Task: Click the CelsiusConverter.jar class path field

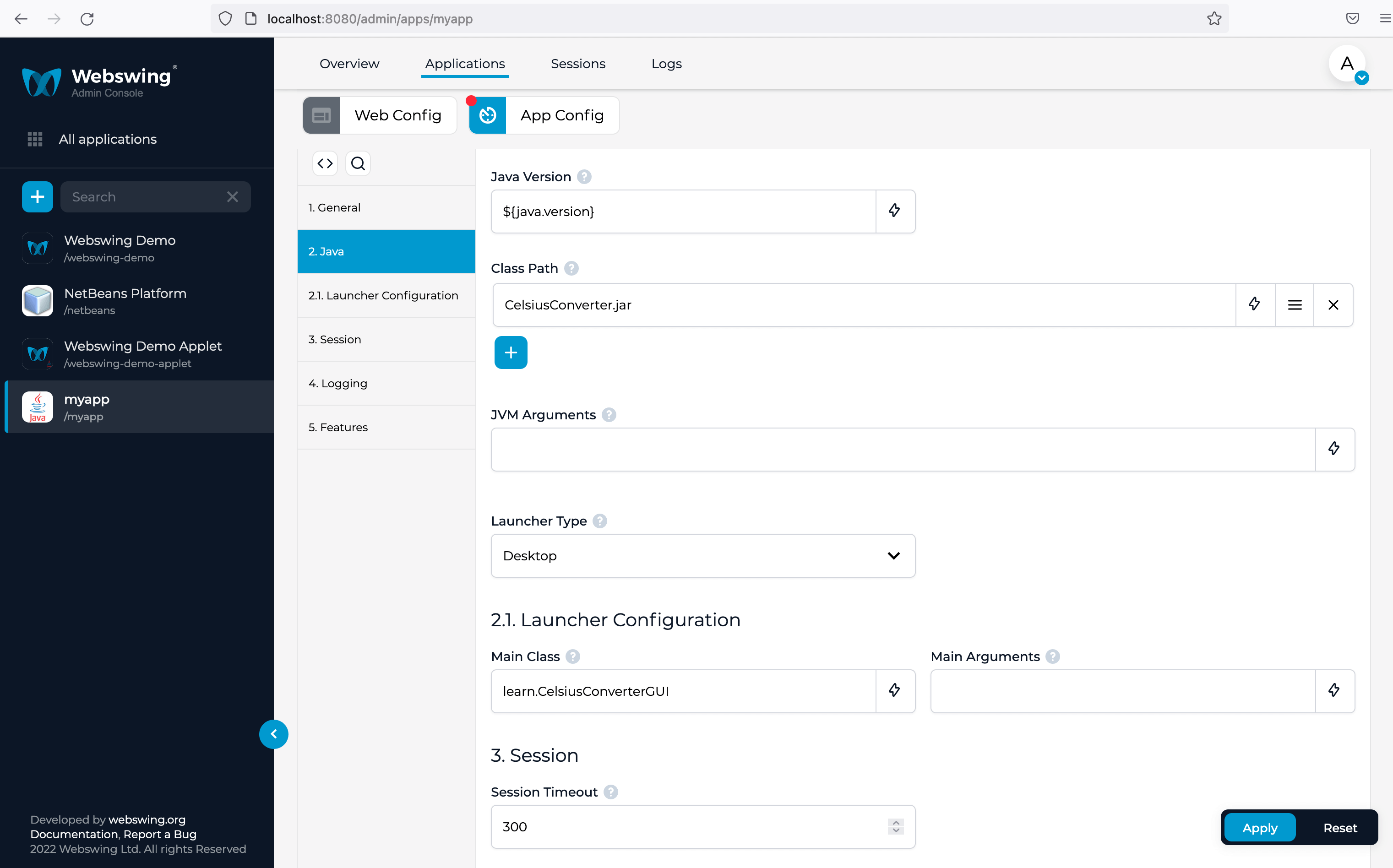Action: (x=864, y=305)
